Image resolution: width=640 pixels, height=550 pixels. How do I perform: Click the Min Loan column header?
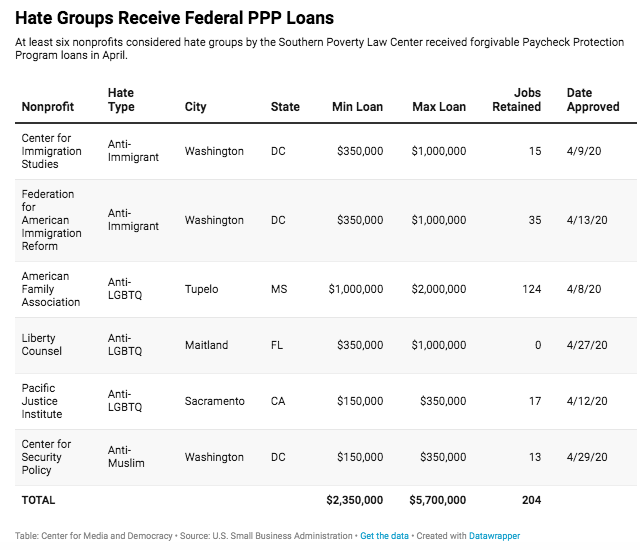356,107
